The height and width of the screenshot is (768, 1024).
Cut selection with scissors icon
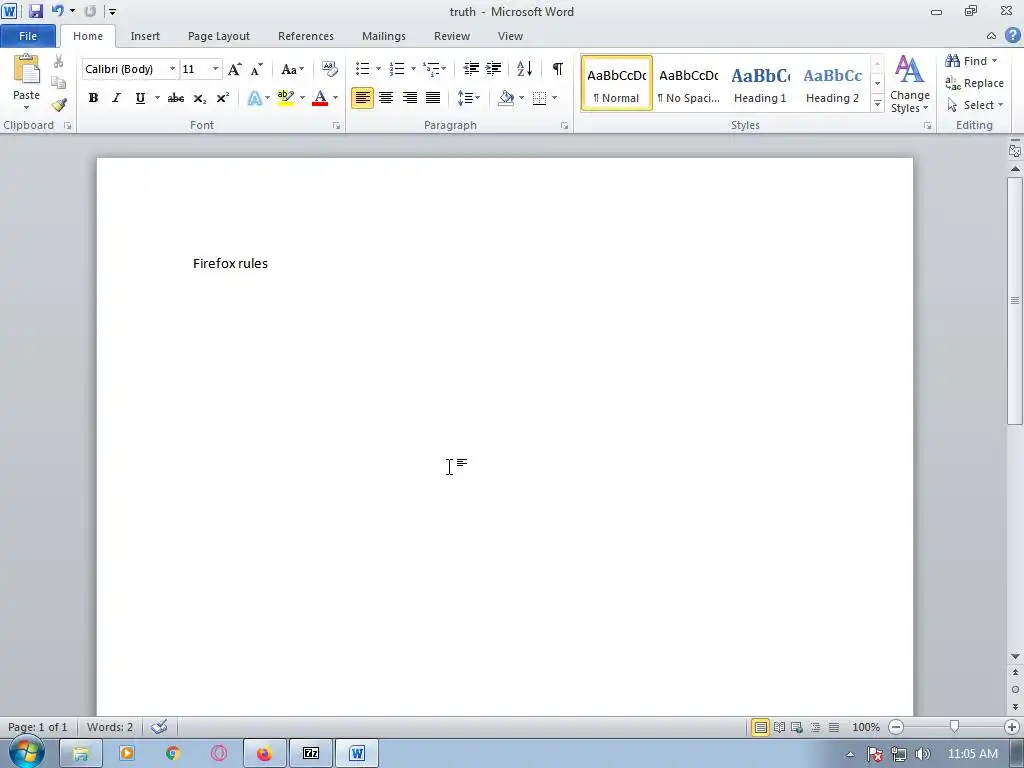(58, 61)
